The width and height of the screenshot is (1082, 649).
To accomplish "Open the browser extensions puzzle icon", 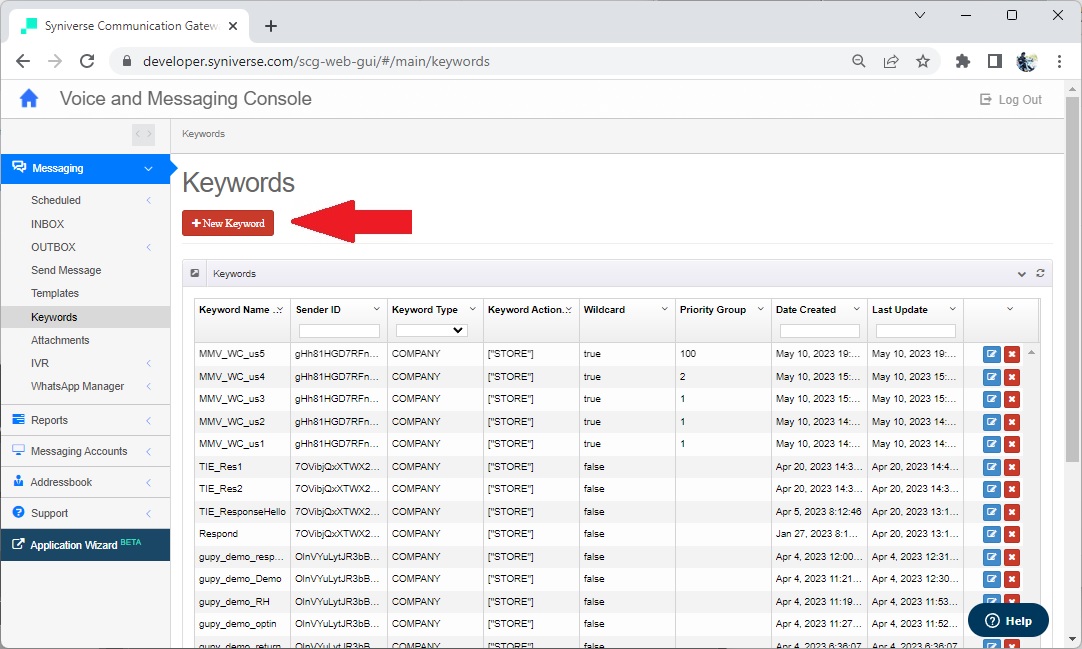I will 963,61.
